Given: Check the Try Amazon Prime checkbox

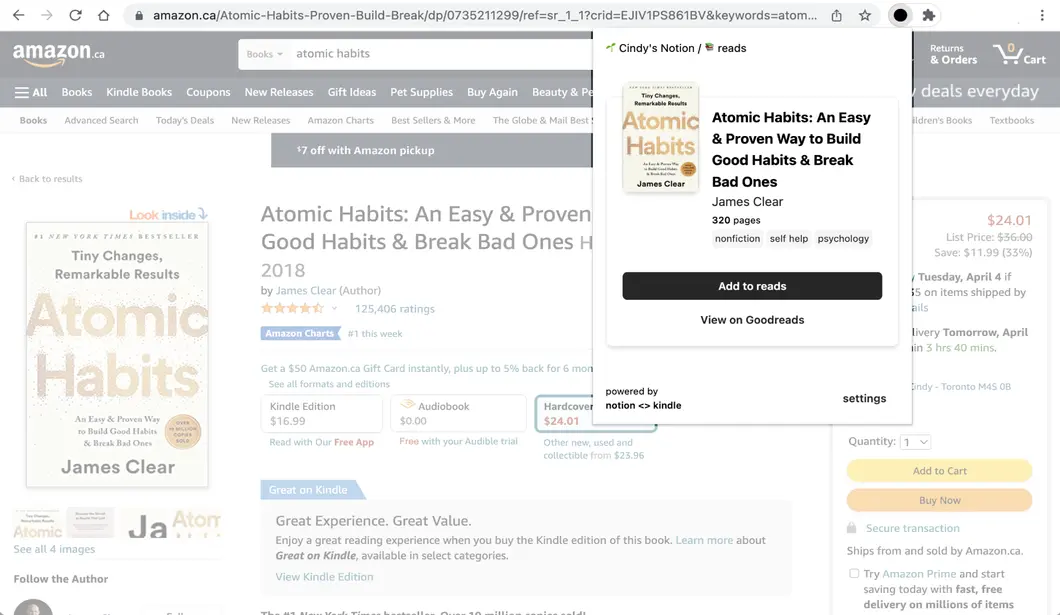Looking at the screenshot, I should [x=855, y=573].
